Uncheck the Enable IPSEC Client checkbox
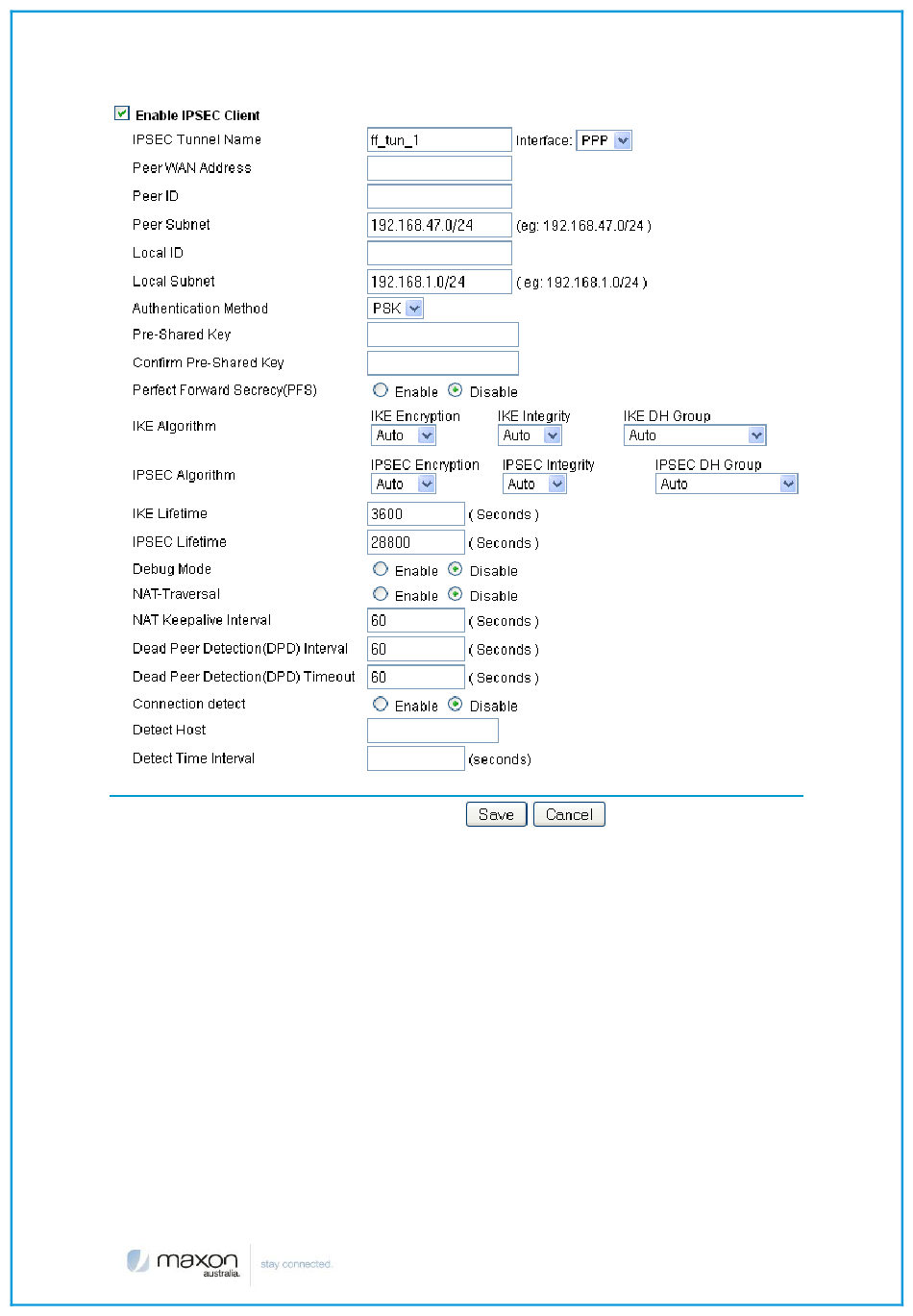 tap(122, 113)
